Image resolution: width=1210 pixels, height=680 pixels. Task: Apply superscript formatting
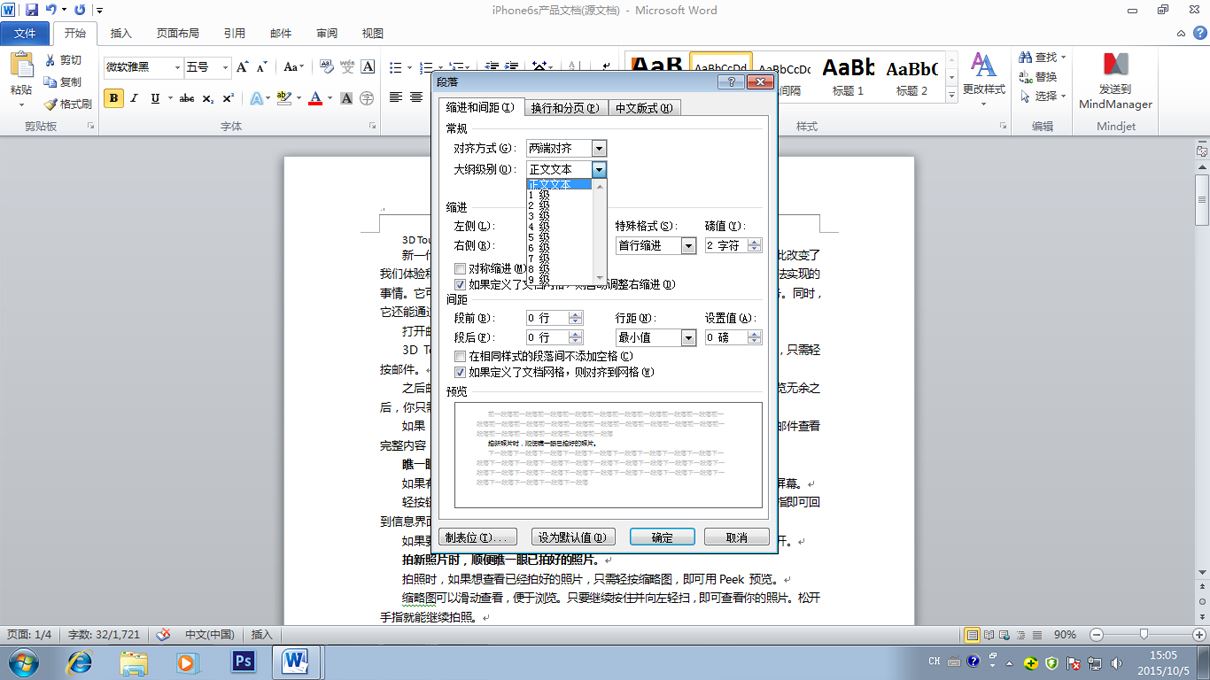pos(228,98)
